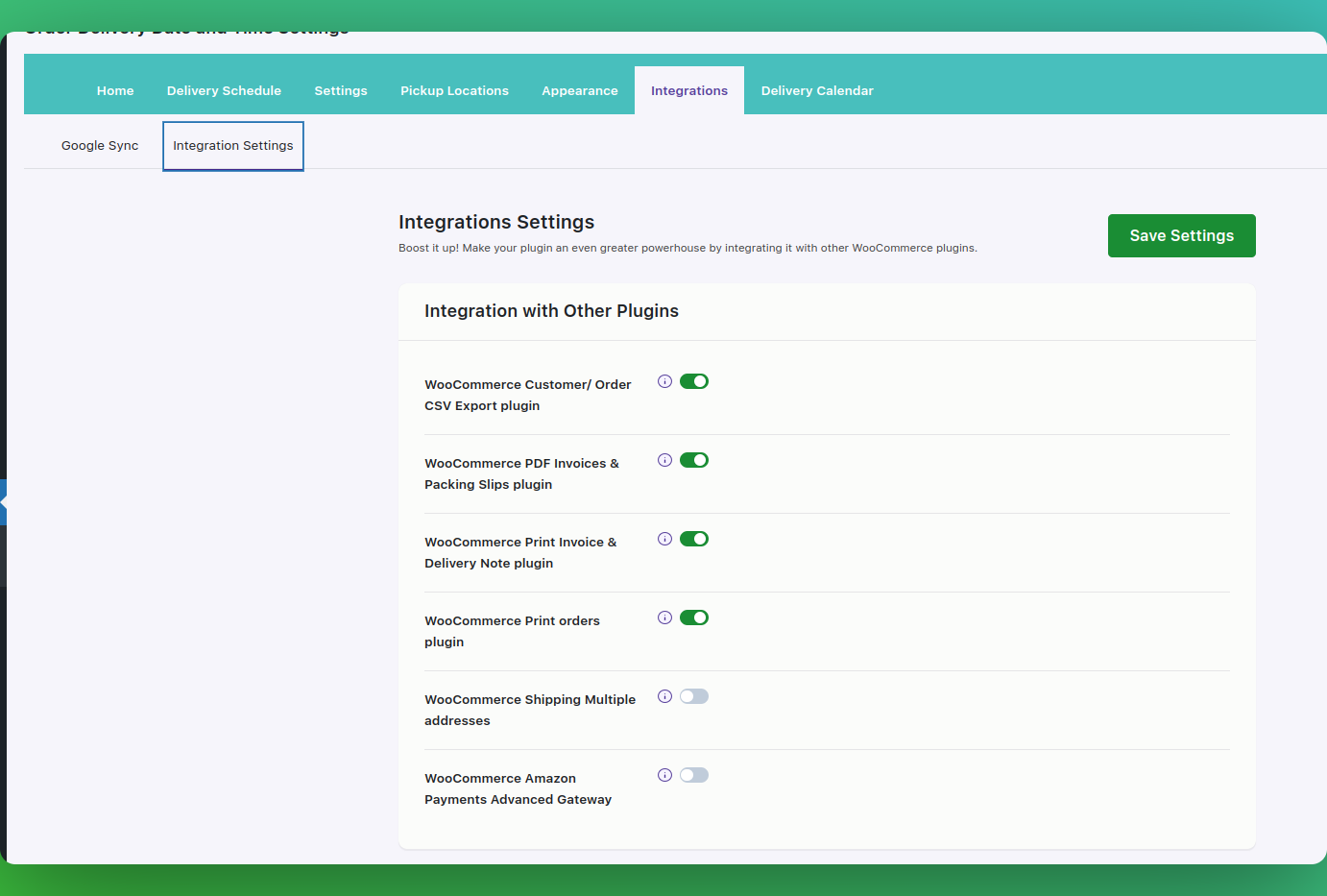Image resolution: width=1327 pixels, height=896 pixels.
Task: Switch to the Appearance tab
Action: [x=580, y=90]
